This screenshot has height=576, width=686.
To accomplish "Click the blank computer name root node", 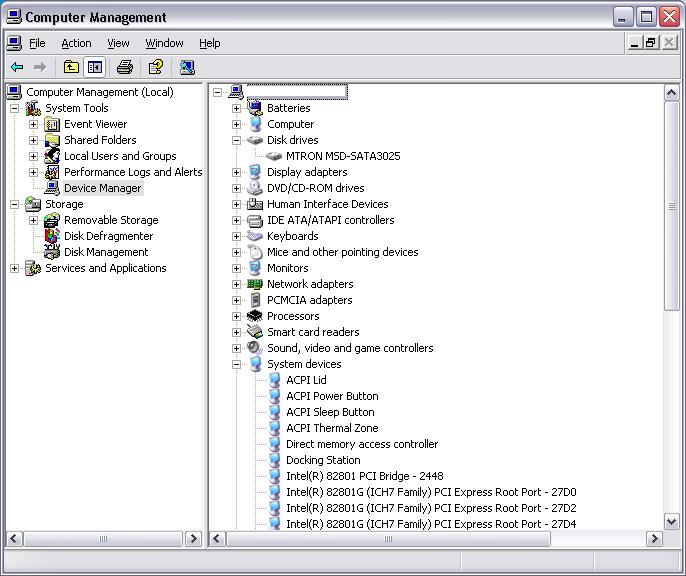I will (297, 92).
